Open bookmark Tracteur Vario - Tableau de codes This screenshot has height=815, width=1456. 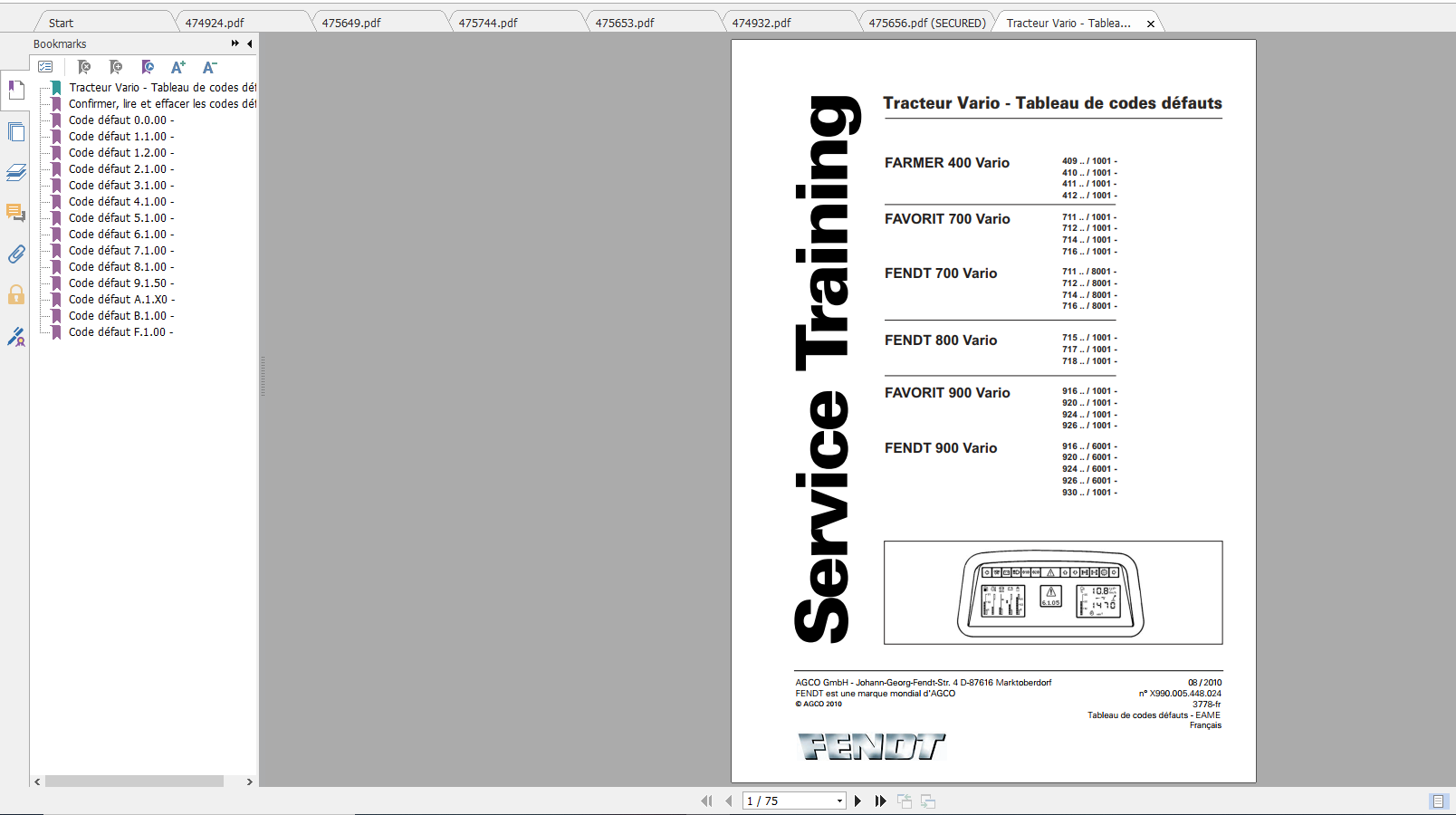tap(162, 88)
